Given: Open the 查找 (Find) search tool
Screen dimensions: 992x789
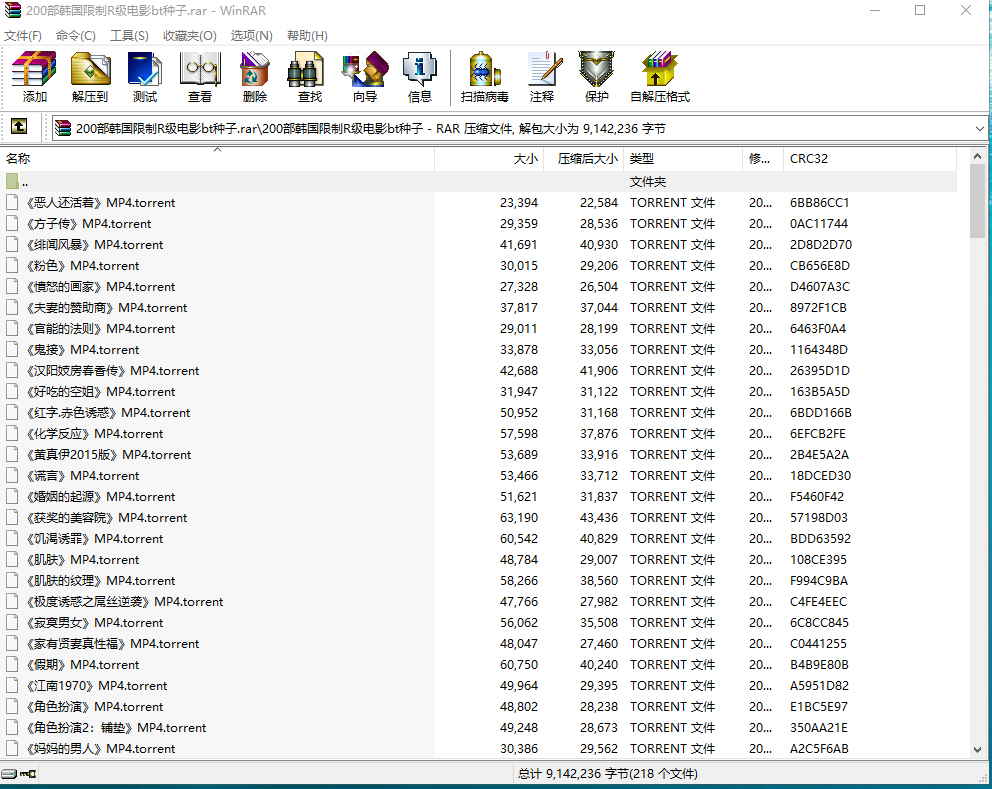Looking at the screenshot, I should tap(310, 77).
